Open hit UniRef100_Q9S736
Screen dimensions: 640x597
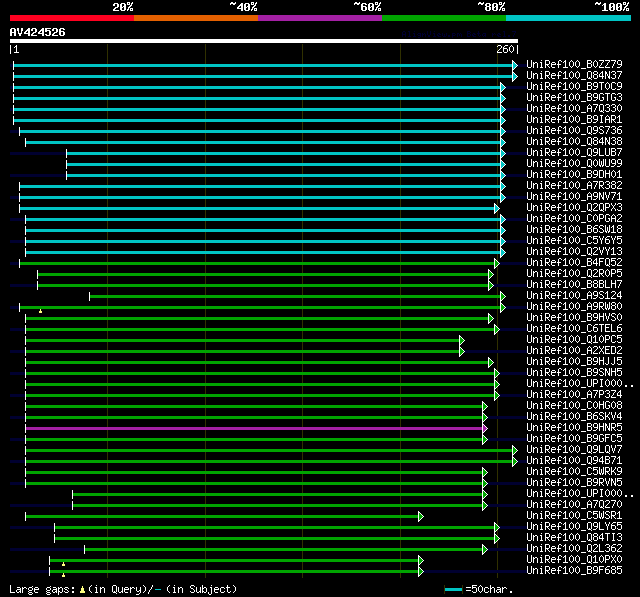tap(574, 130)
